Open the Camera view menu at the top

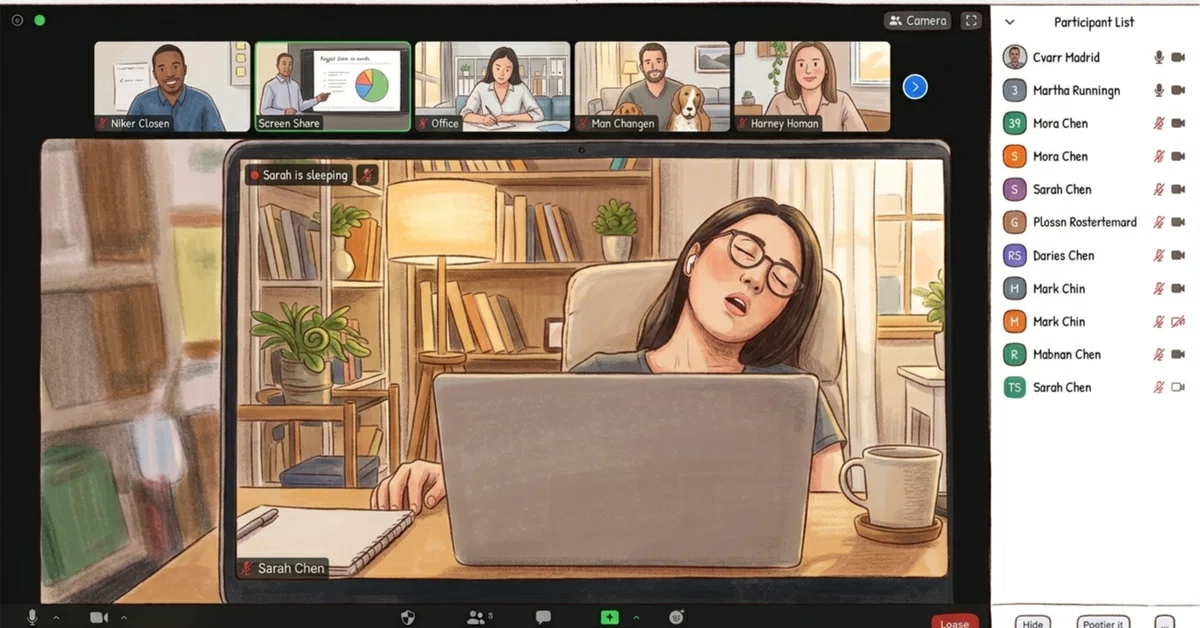pos(917,20)
